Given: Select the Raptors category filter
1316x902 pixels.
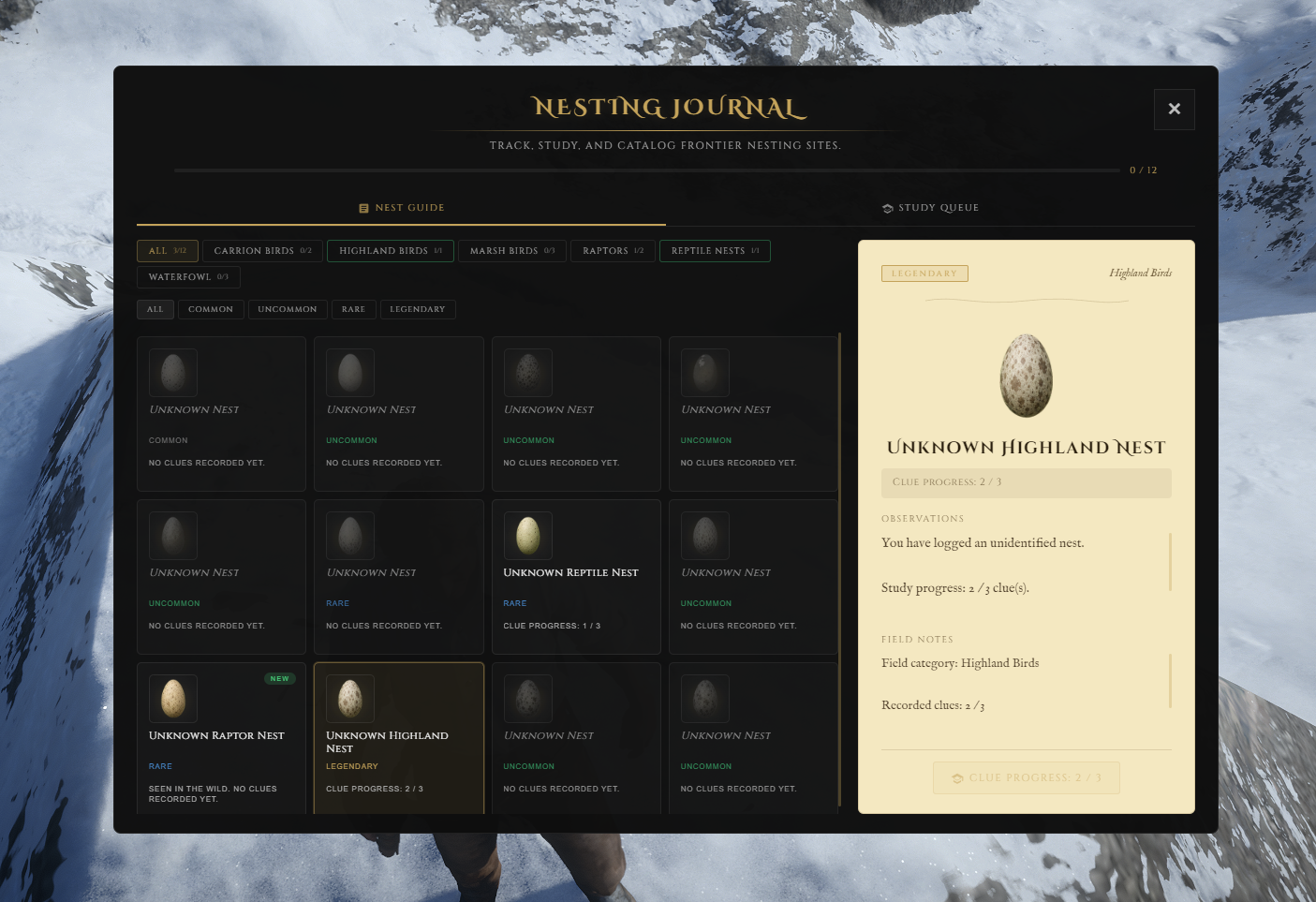Looking at the screenshot, I should [614, 251].
